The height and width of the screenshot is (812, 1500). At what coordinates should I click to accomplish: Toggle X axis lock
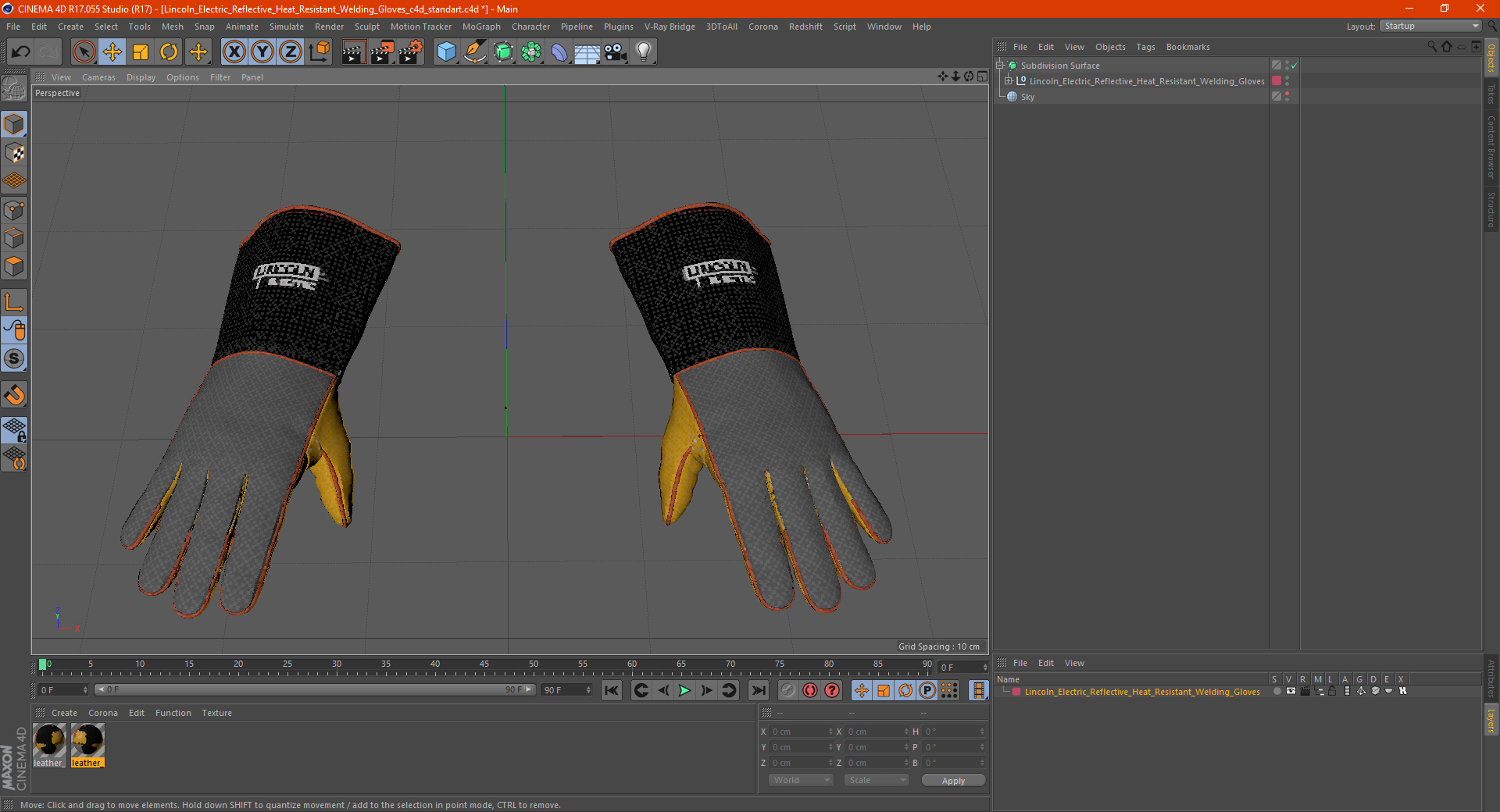click(234, 52)
